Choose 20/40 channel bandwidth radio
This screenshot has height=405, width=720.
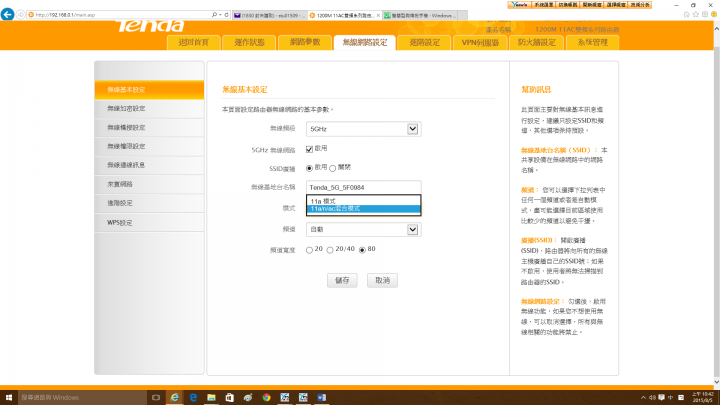(x=330, y=250)
